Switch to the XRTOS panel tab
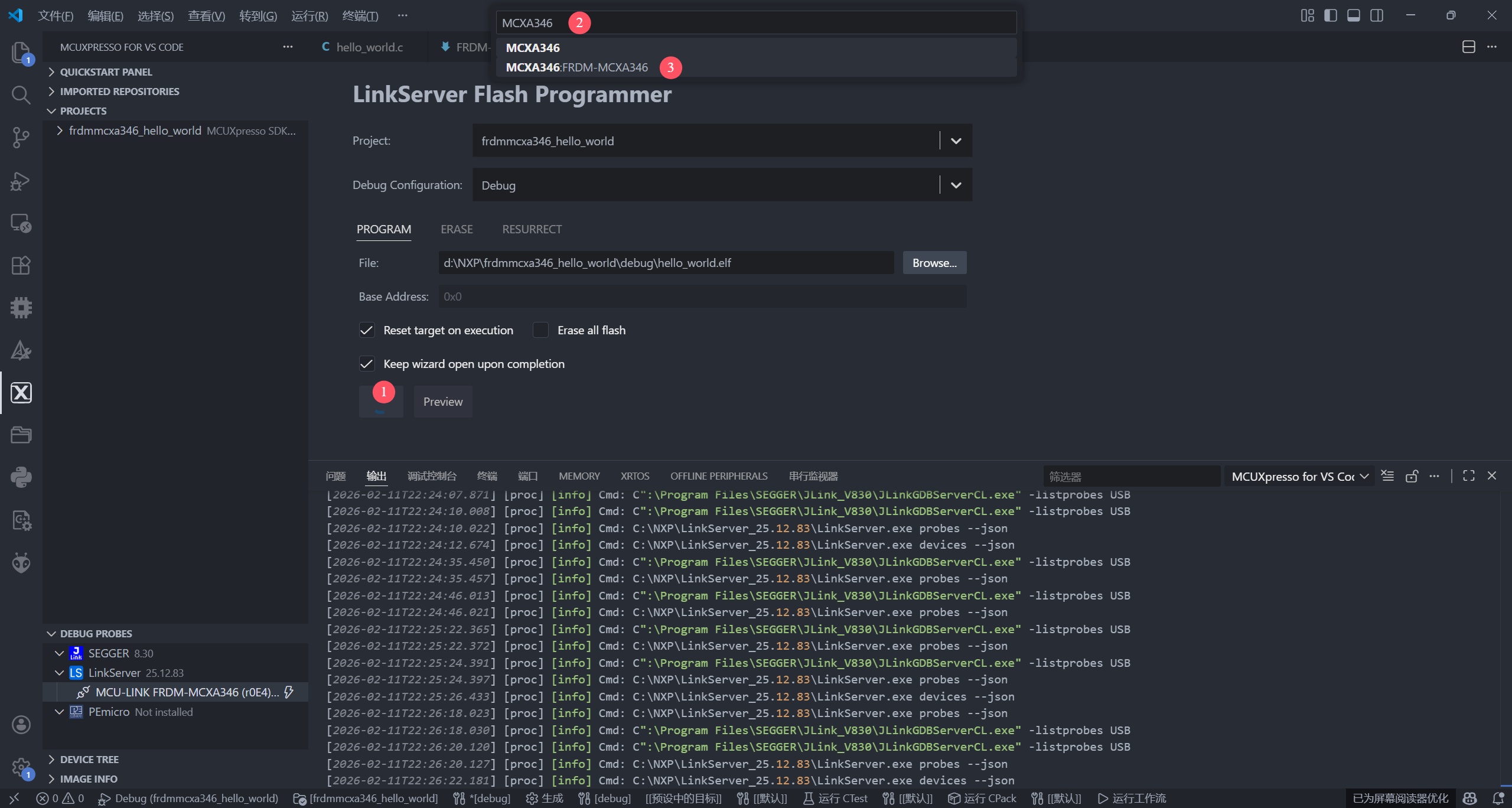 (x=635, y=476)
